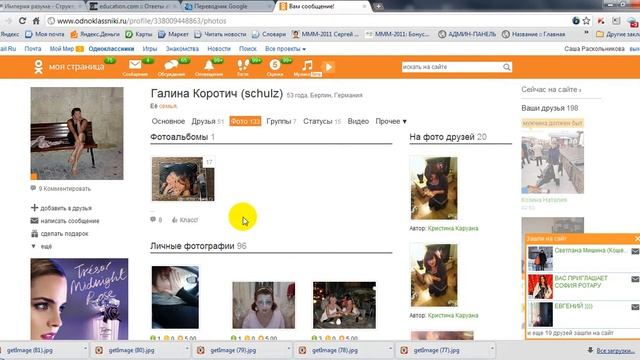This screenshot has width=640, height=360.
Task: Message ЕВГЕНИЙ via envelope icon
Action: (635, 307)
